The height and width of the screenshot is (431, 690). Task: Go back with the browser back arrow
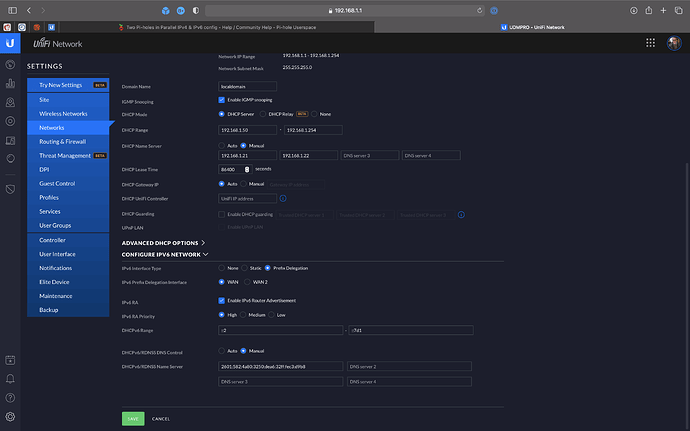[x=29, y=11]
